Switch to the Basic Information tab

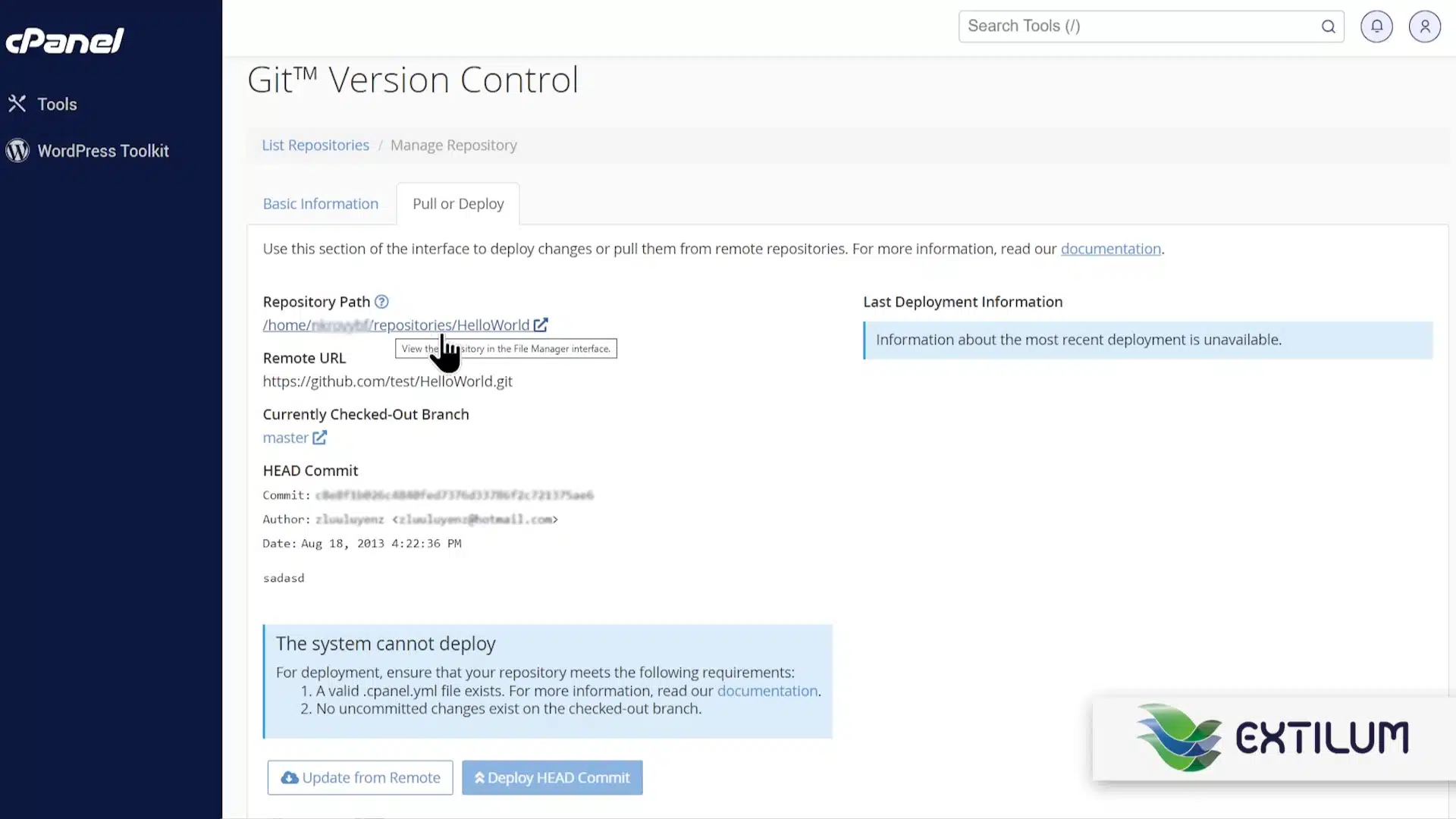(x=320, y=204)
